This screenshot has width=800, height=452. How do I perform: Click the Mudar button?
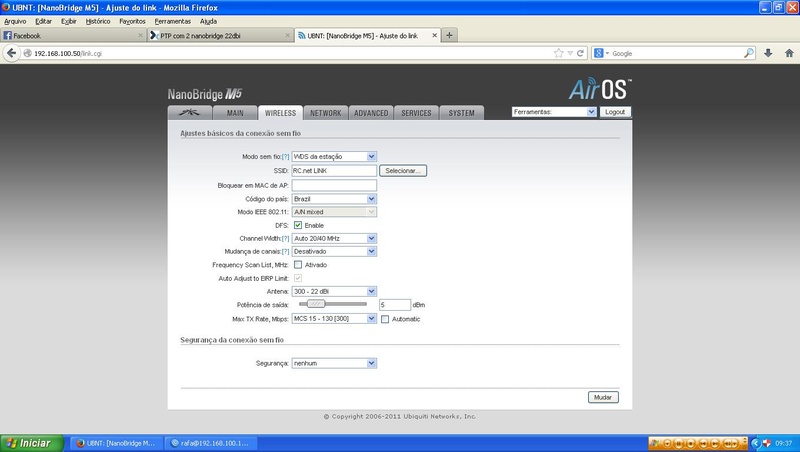pos(603,397)
